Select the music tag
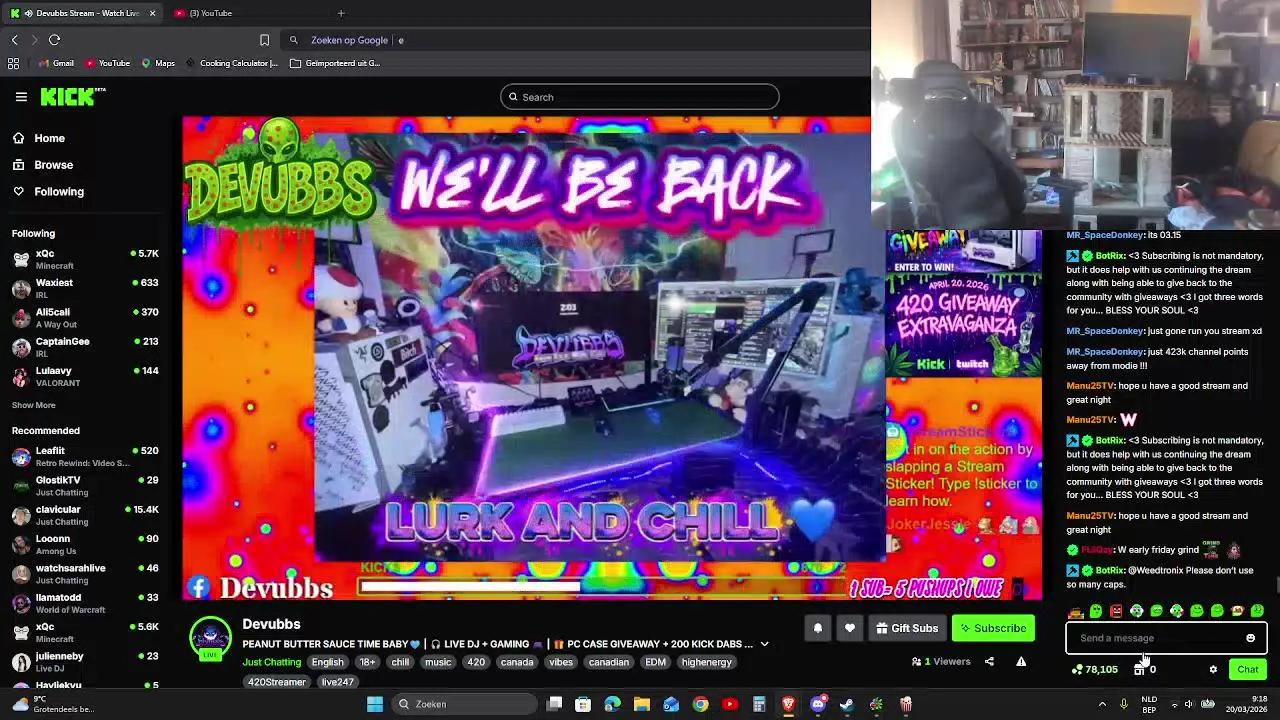 [x=438, y=662]
